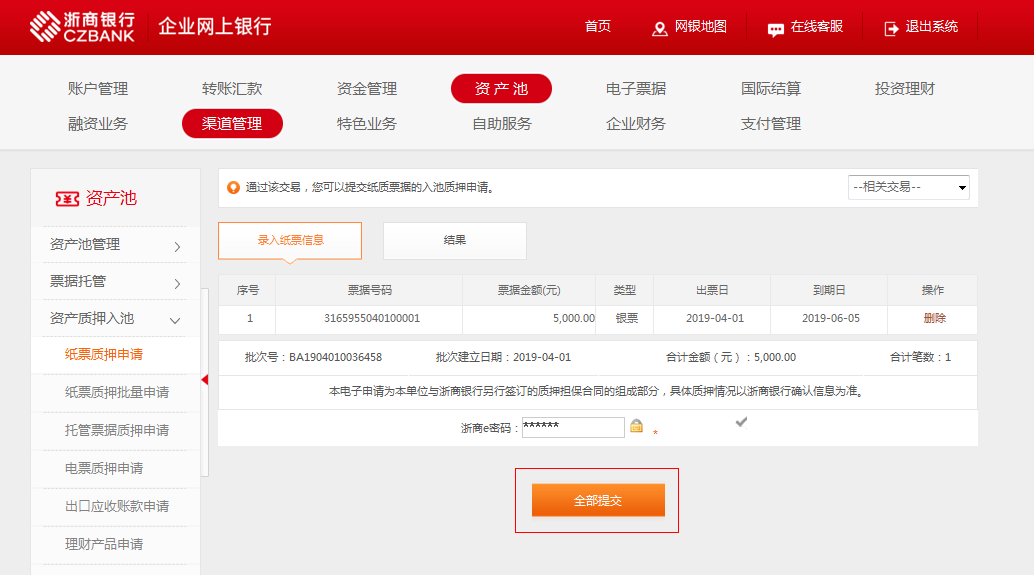Expand the 票据托管 menu
Viewport: 1034px width, 575px height.
pyautogui.click(x=115, y=282)
